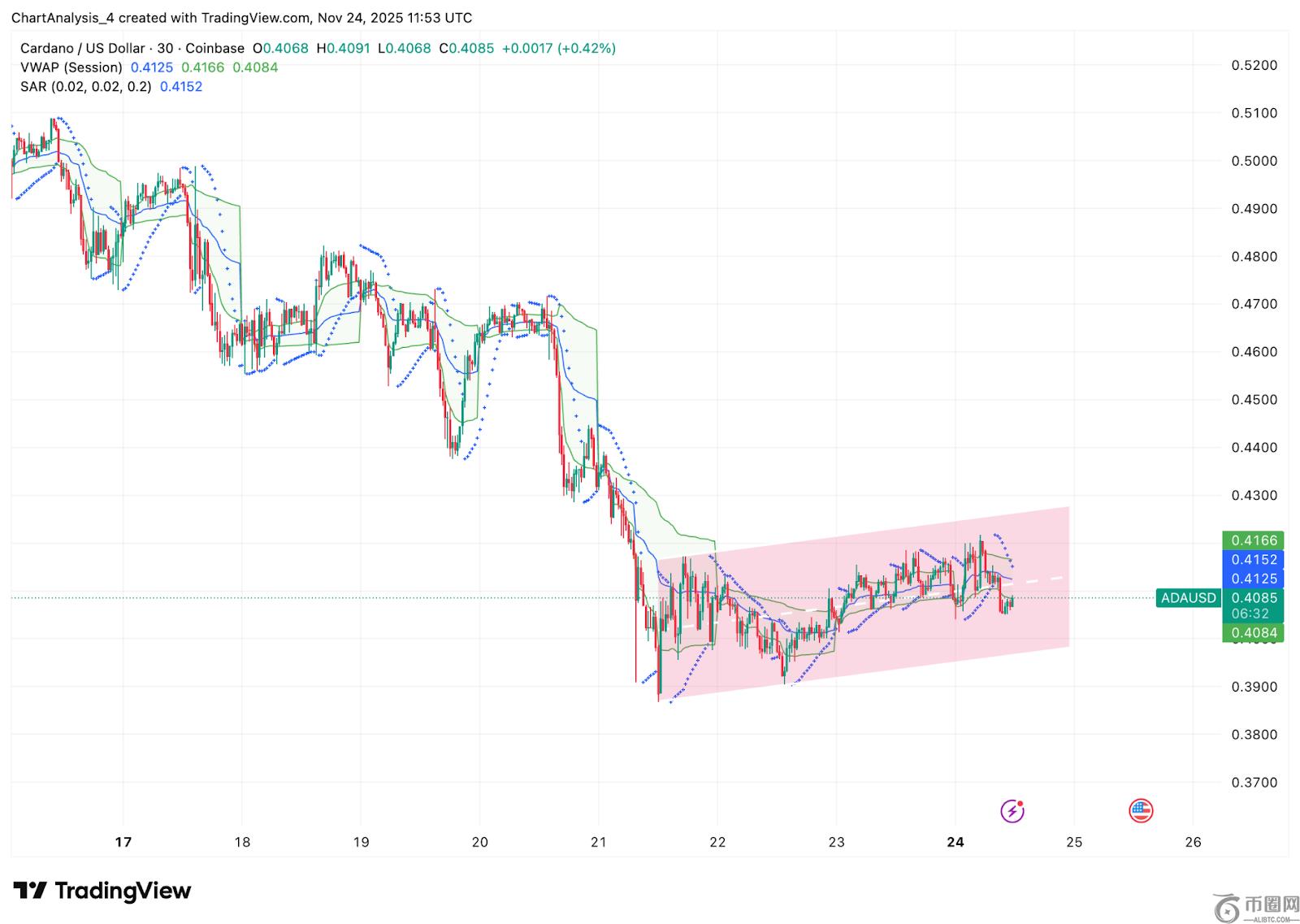
Task: Click the US flag economic event icon
Action: point(1141,810)
